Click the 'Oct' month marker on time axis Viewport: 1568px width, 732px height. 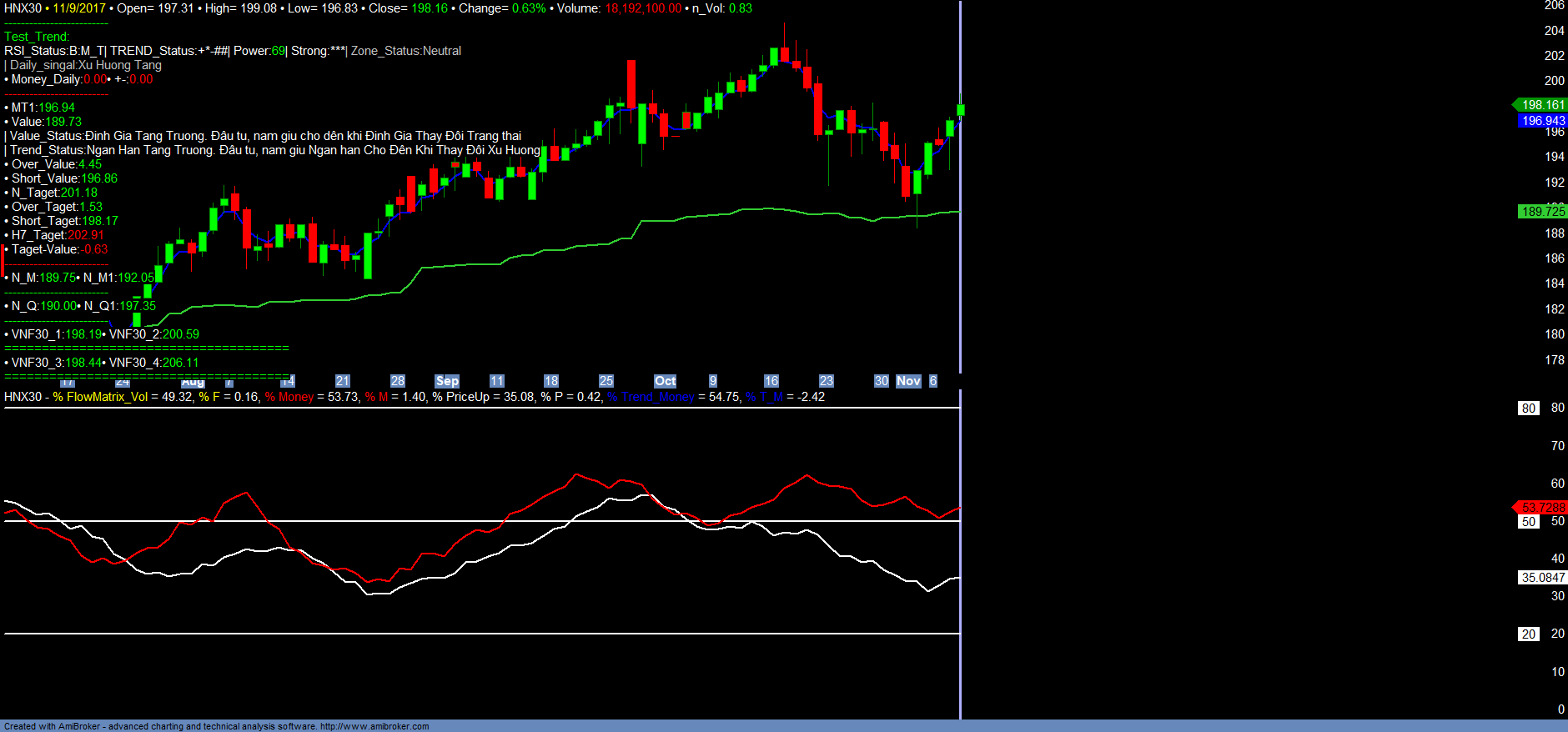665,381
